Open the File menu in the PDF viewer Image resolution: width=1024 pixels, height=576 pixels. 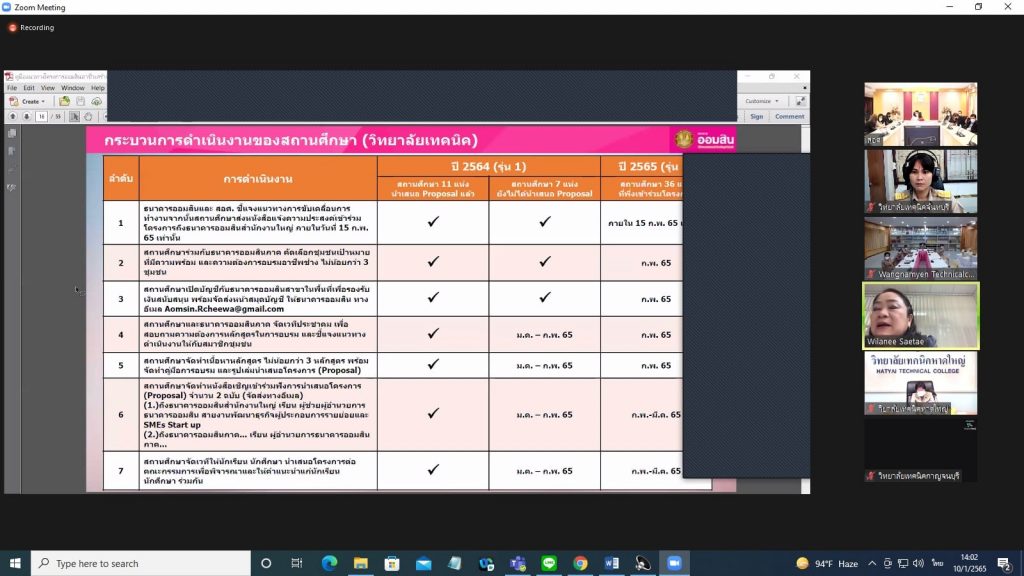(12, 88)
